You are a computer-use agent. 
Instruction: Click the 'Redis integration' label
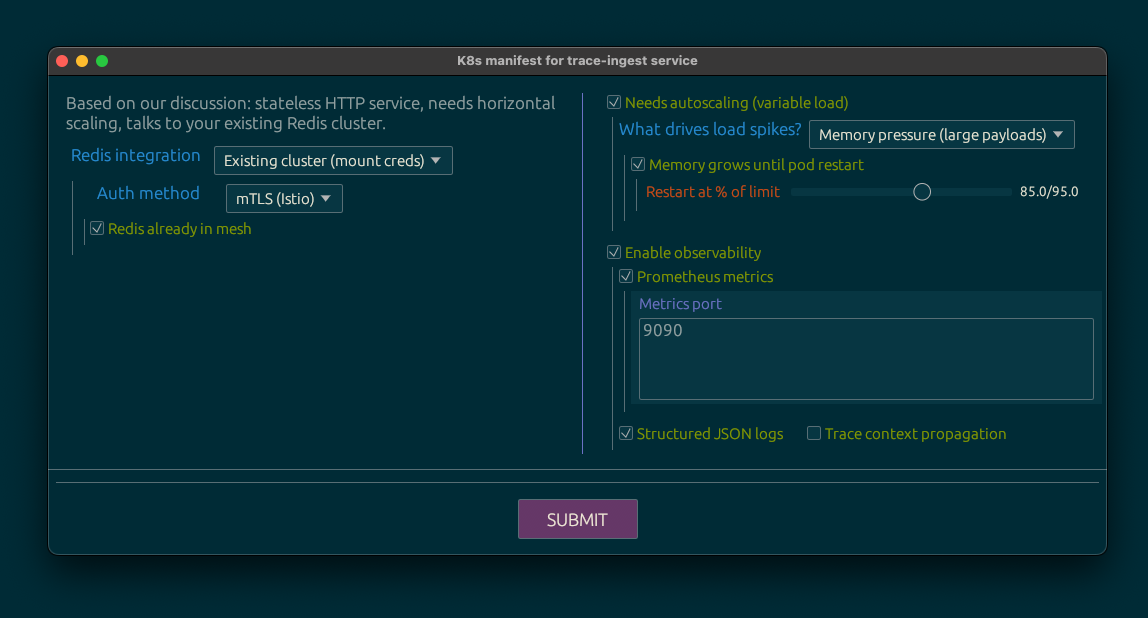pyautogui.click(x=136, y=156)
